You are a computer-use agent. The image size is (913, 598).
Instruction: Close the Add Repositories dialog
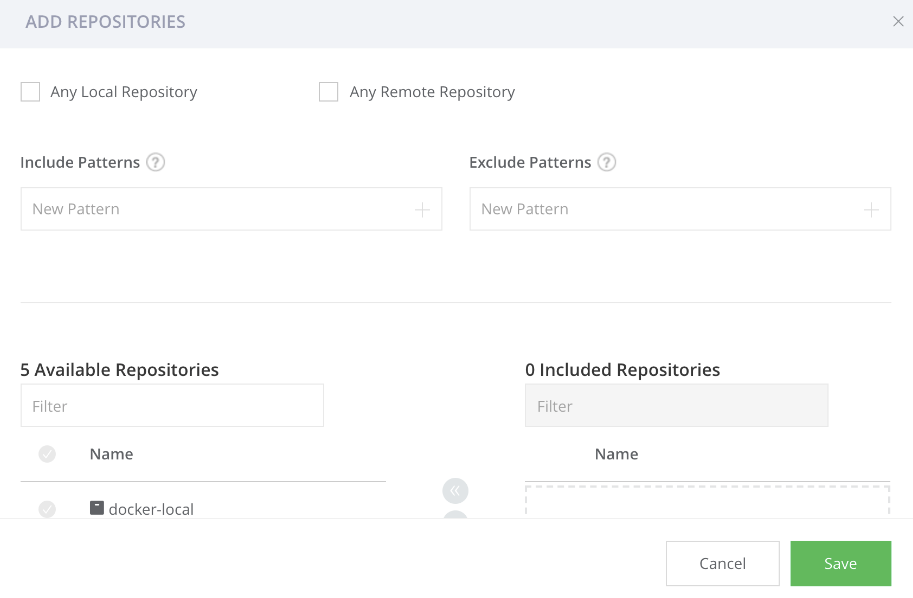[x=898, y=22]
